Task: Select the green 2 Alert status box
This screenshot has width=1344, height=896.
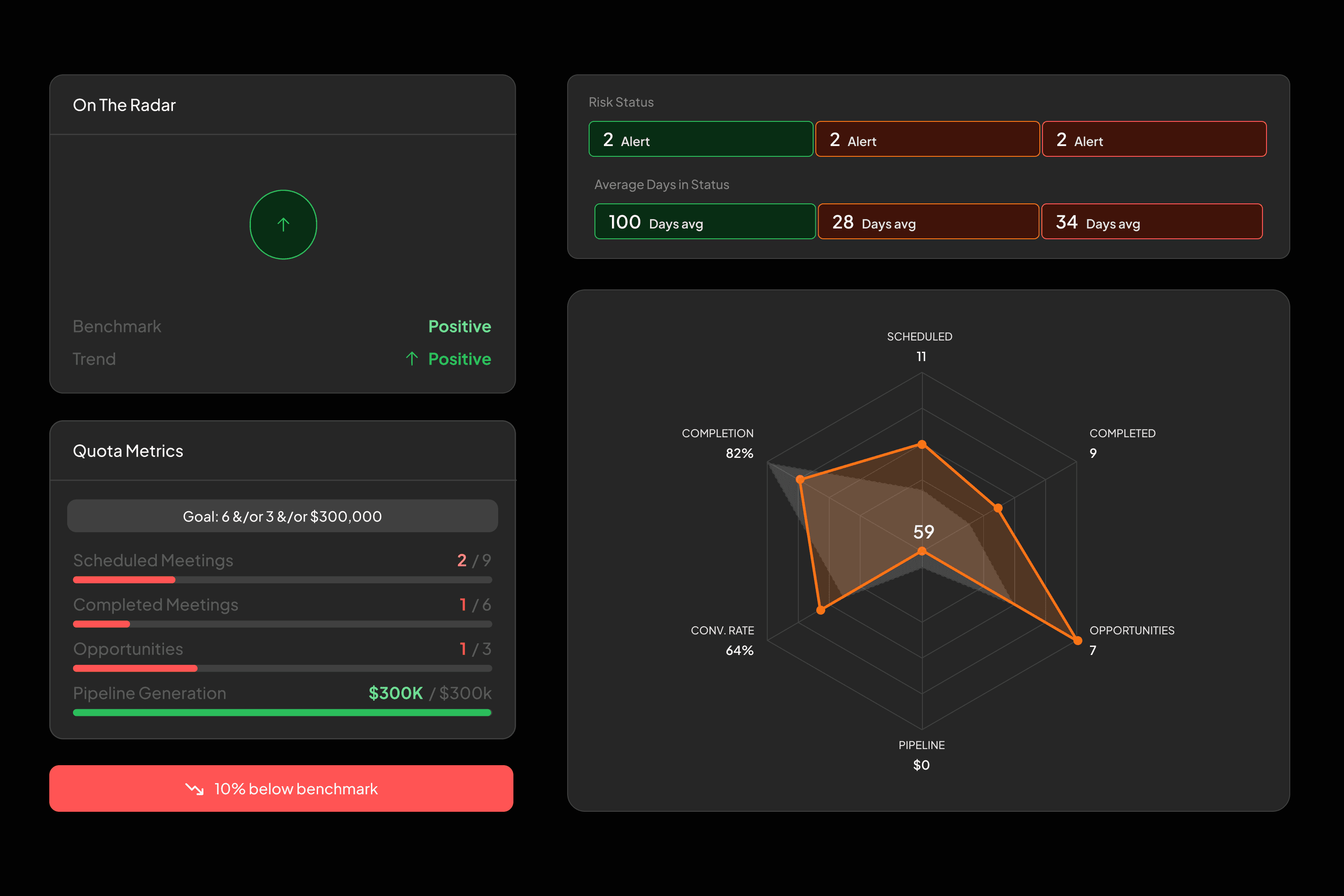Action: (701, 139)
